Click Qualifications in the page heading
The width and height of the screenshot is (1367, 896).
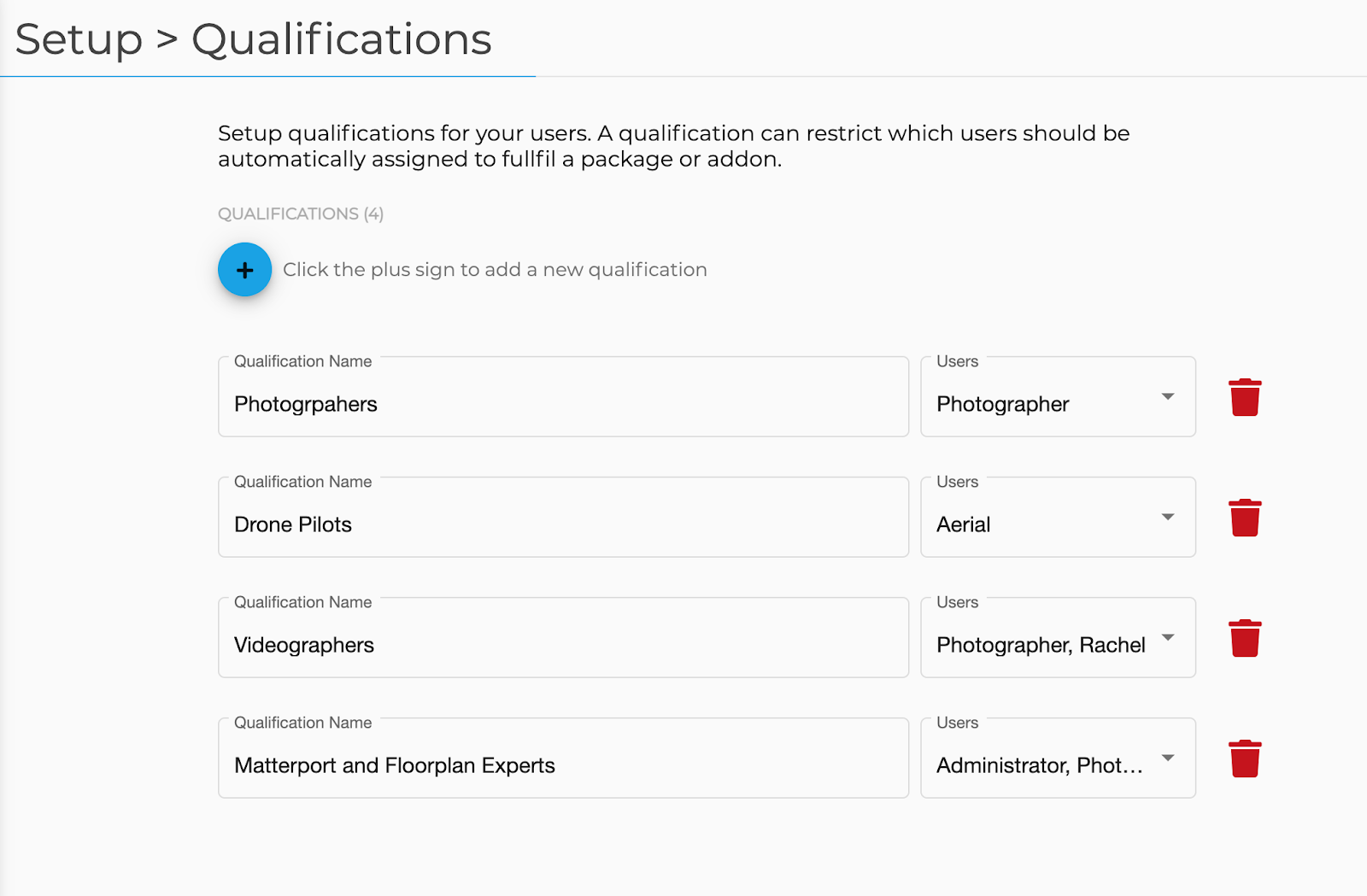pyautogui.click(x=342, y=39)
